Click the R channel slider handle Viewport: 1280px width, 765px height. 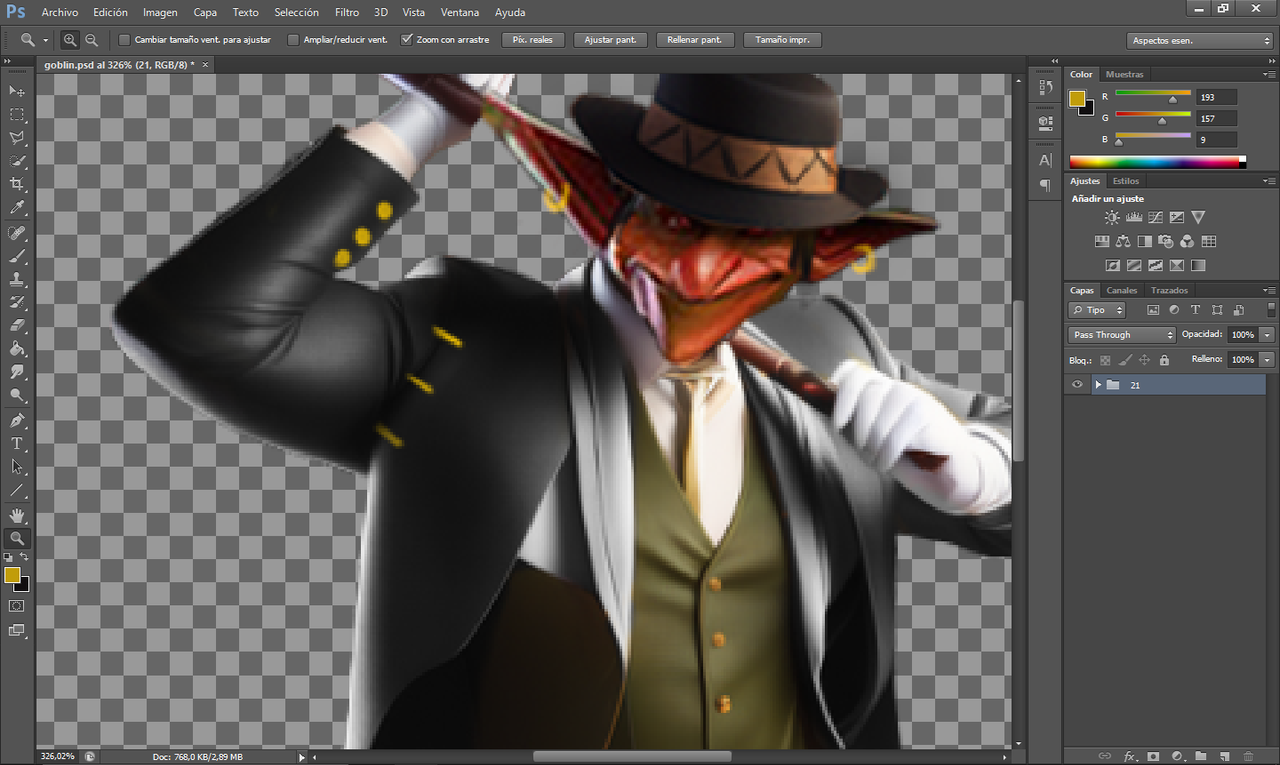[x=1173, y=100]
